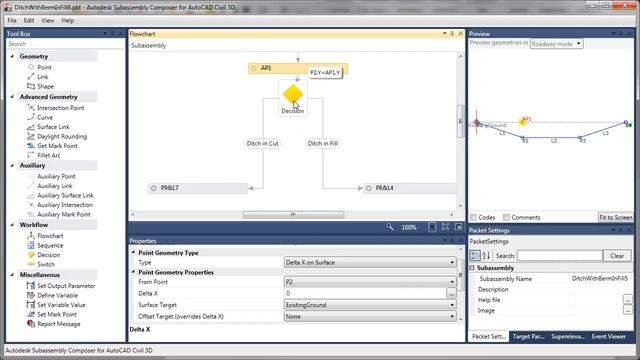
Task: Sort Packet Settings alphabetically
Action: tap(486, 256)
